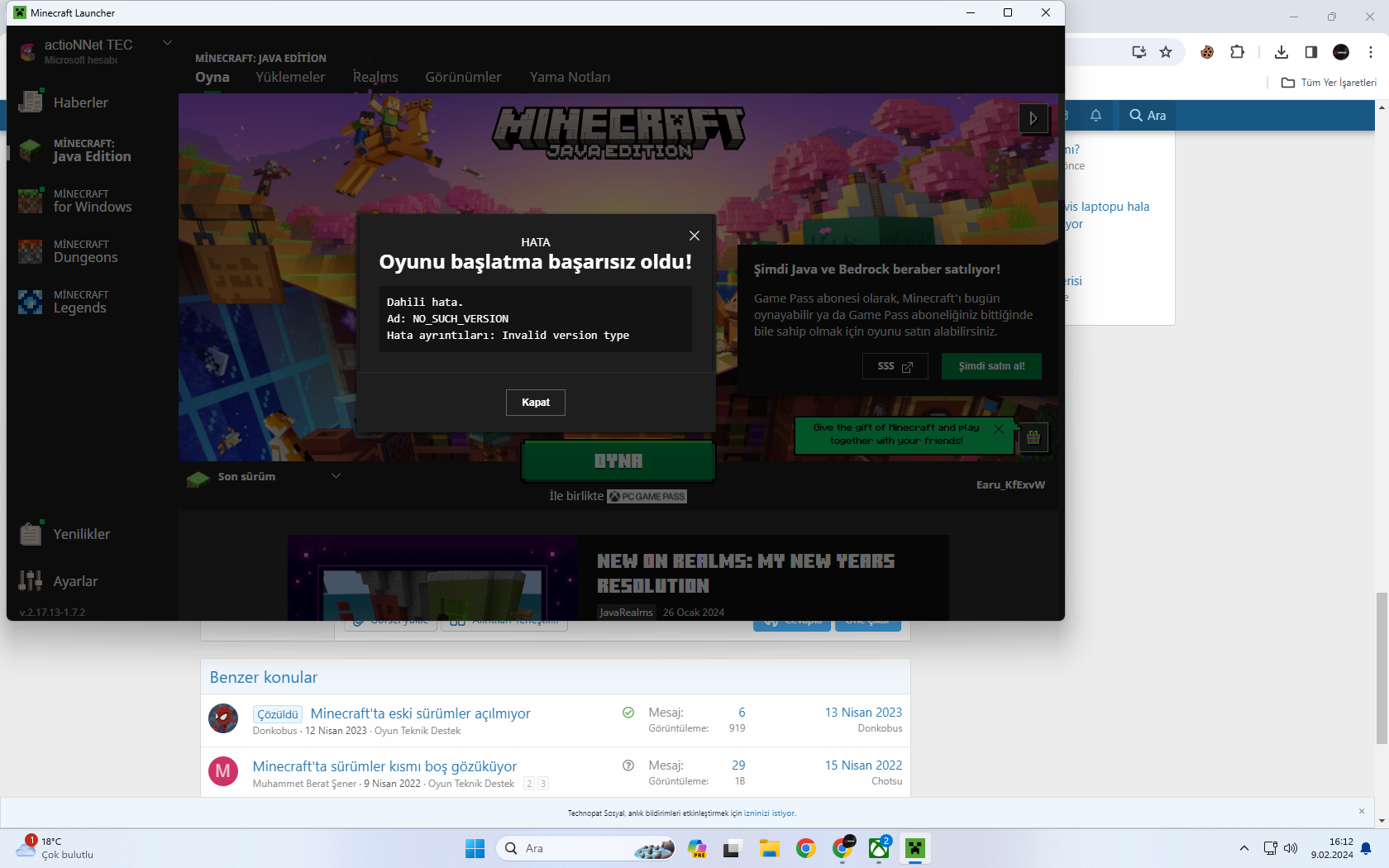
Task: Click the 'izninizi istiyor' notification link
Action: pos(769,813)
